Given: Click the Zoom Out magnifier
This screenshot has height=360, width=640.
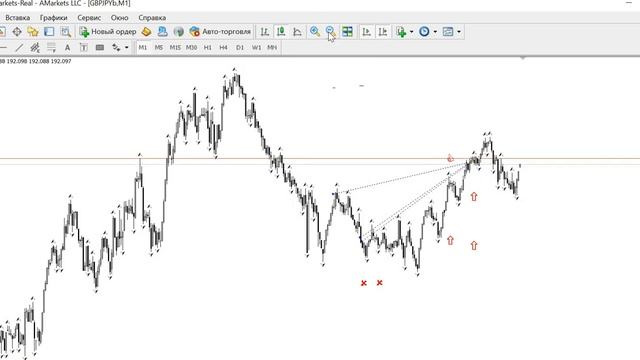Looking at the screenshot, I should coord(331,31).
